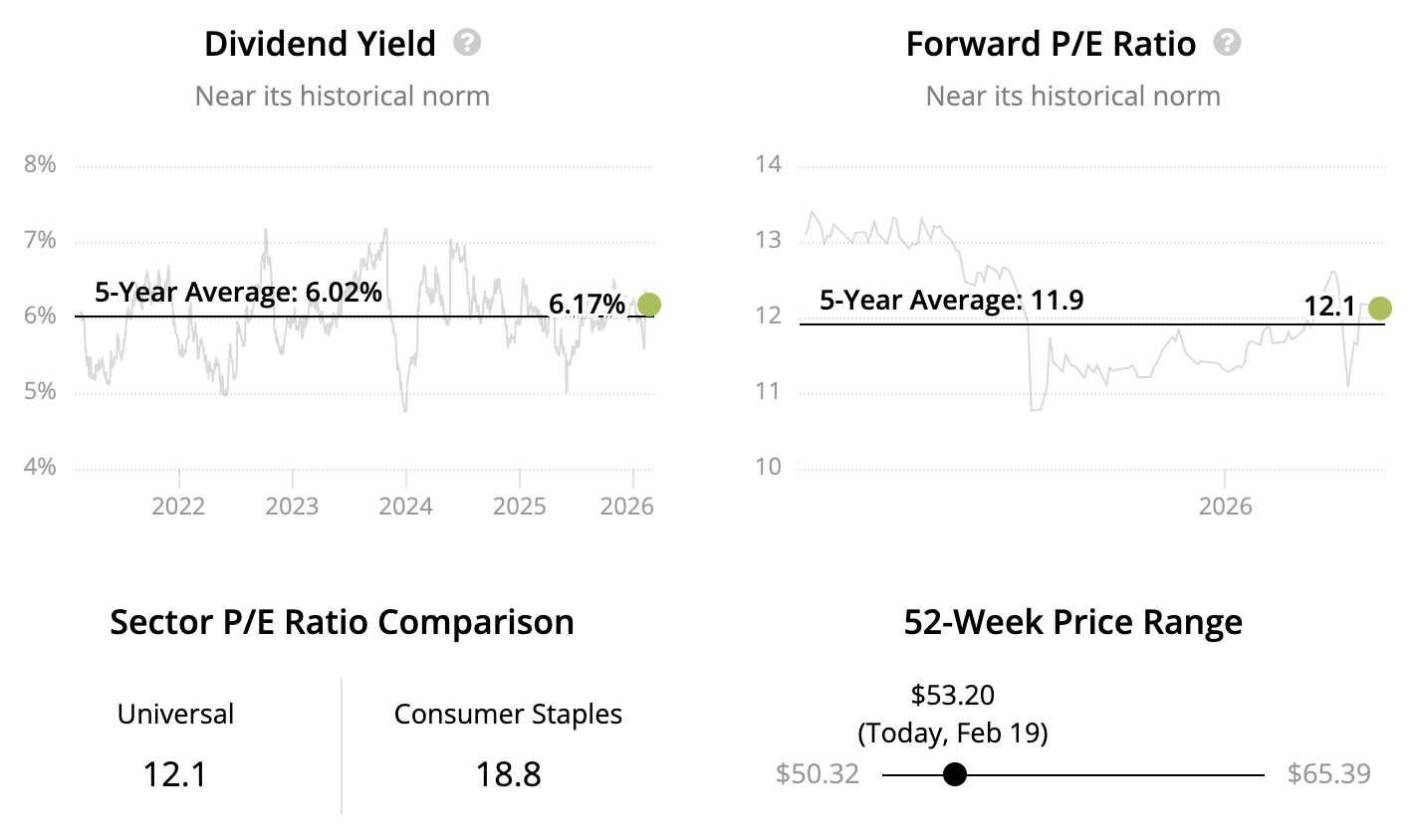Click the Universal P/E value 12.1
This screenshot has height=840, width=1420.
point(174,773)
